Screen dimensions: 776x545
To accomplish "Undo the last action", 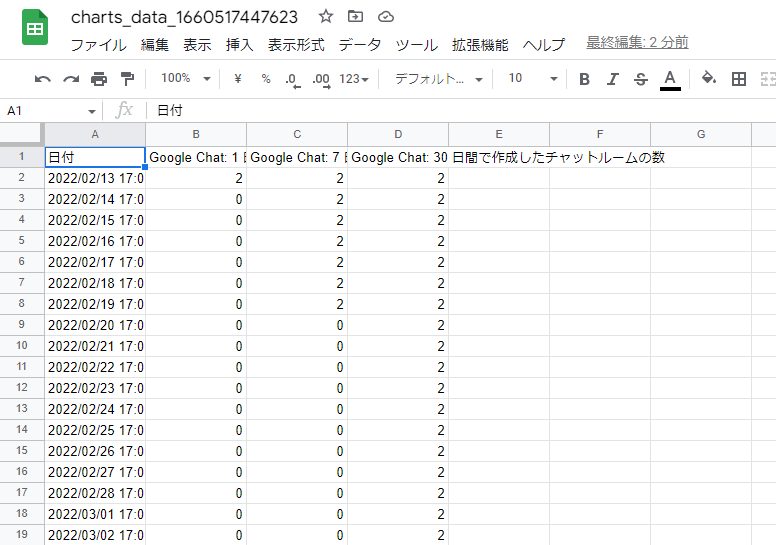I will [43, 79].
